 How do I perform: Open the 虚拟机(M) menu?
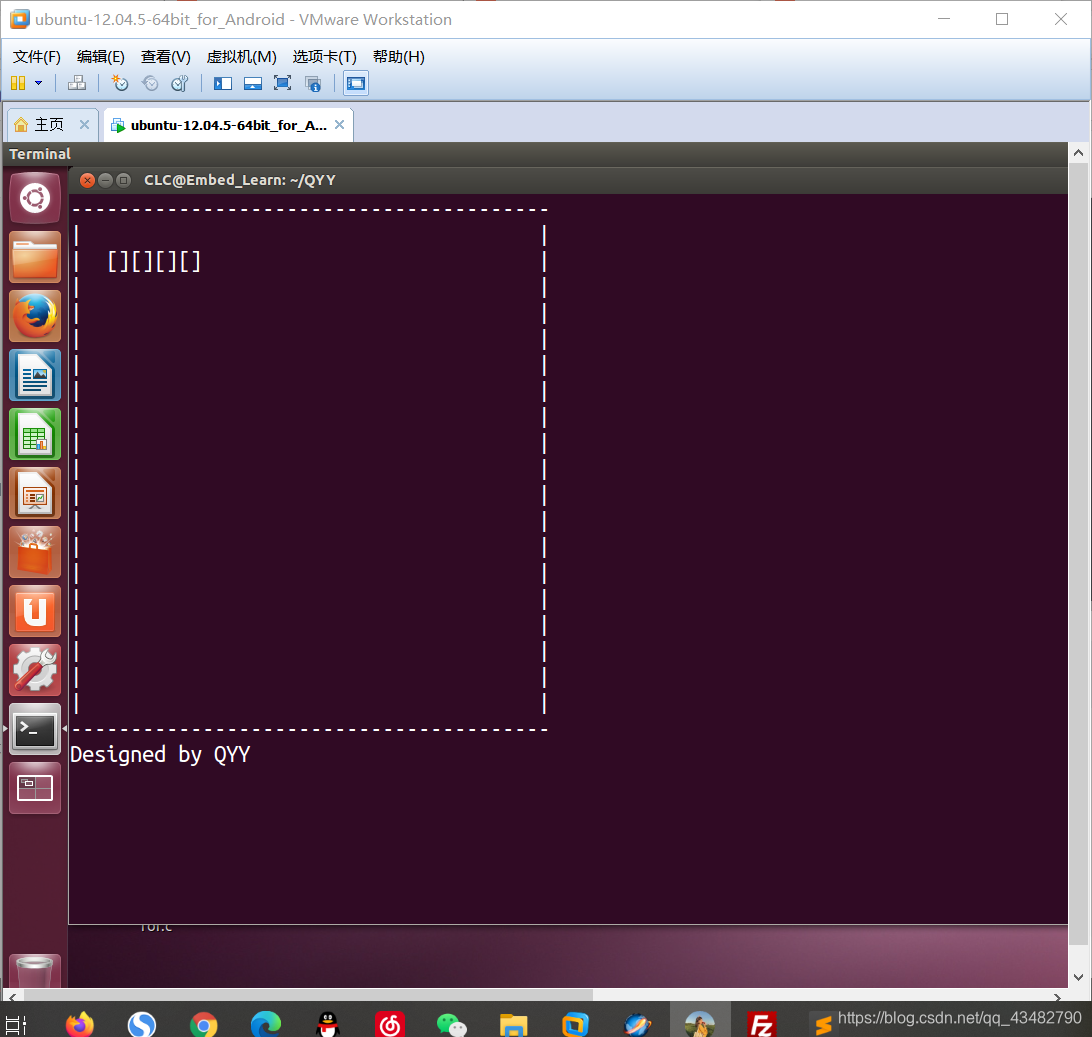point(242,56)
